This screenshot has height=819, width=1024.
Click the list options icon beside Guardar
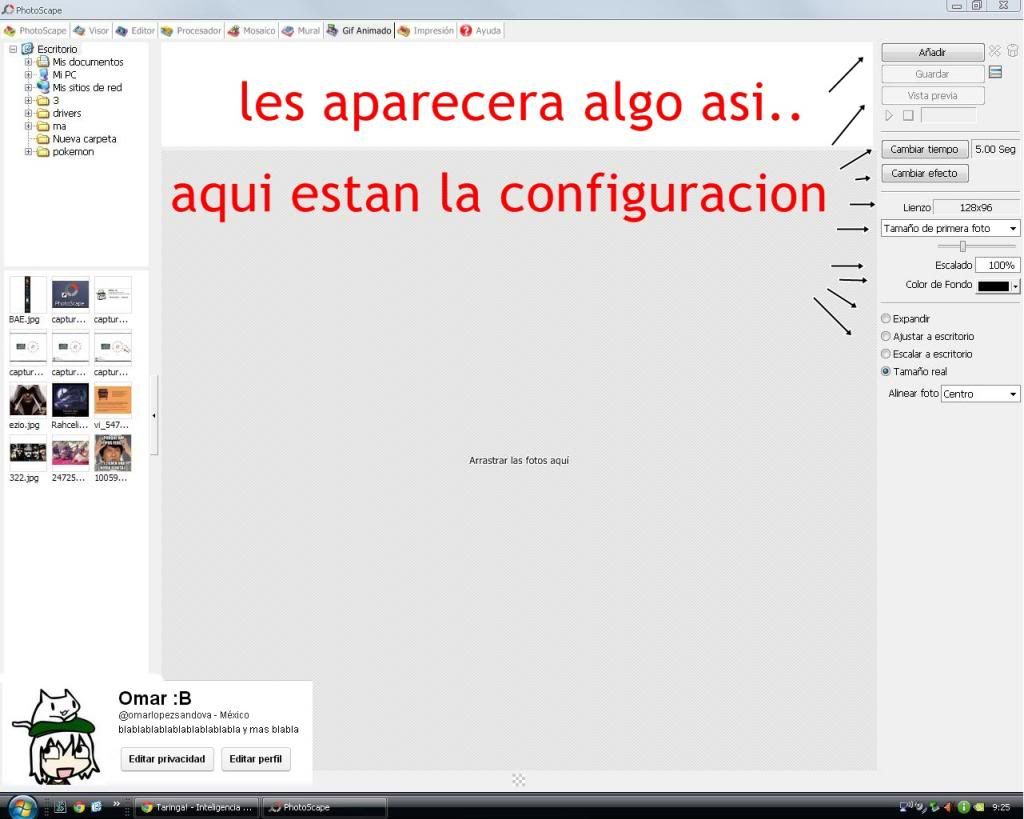pos(995,72)
